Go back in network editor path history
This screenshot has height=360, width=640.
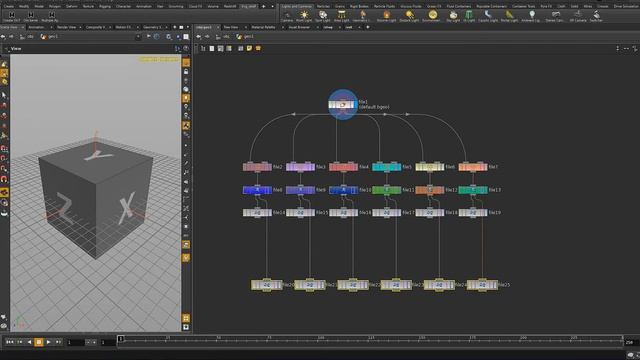(x=199, y=37)
